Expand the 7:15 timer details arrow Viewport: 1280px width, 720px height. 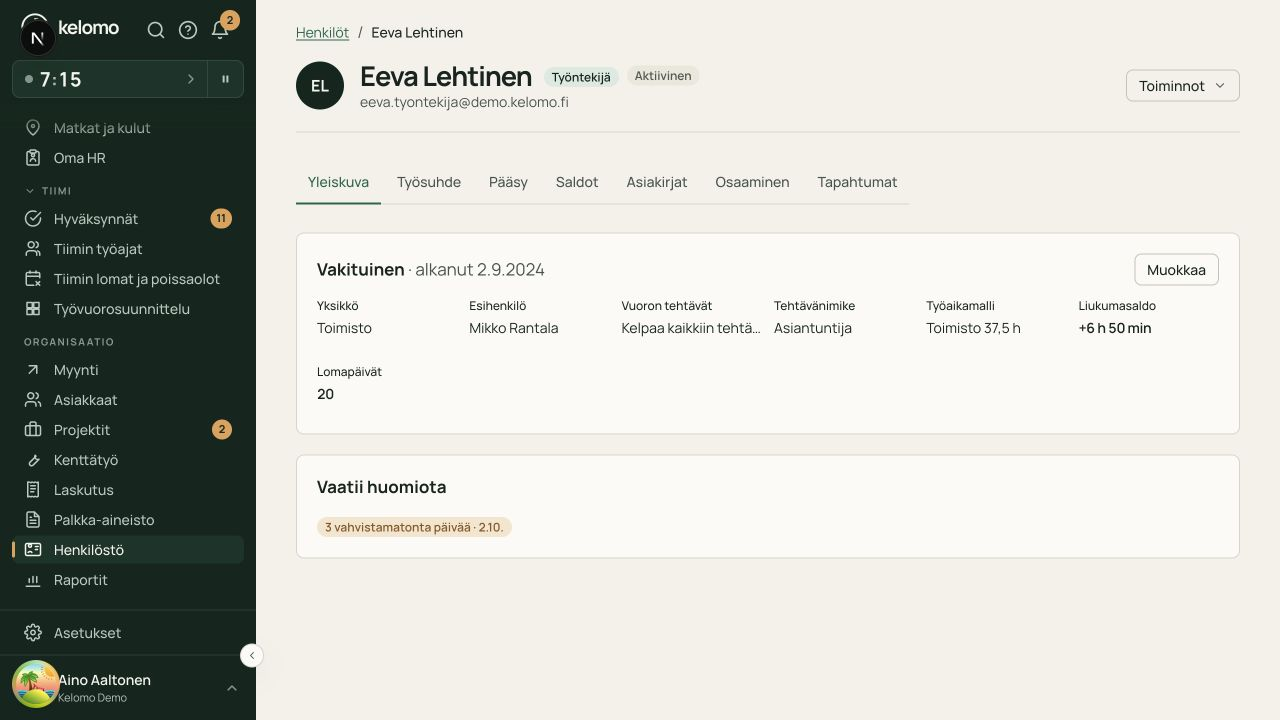(x=191, y=79)
